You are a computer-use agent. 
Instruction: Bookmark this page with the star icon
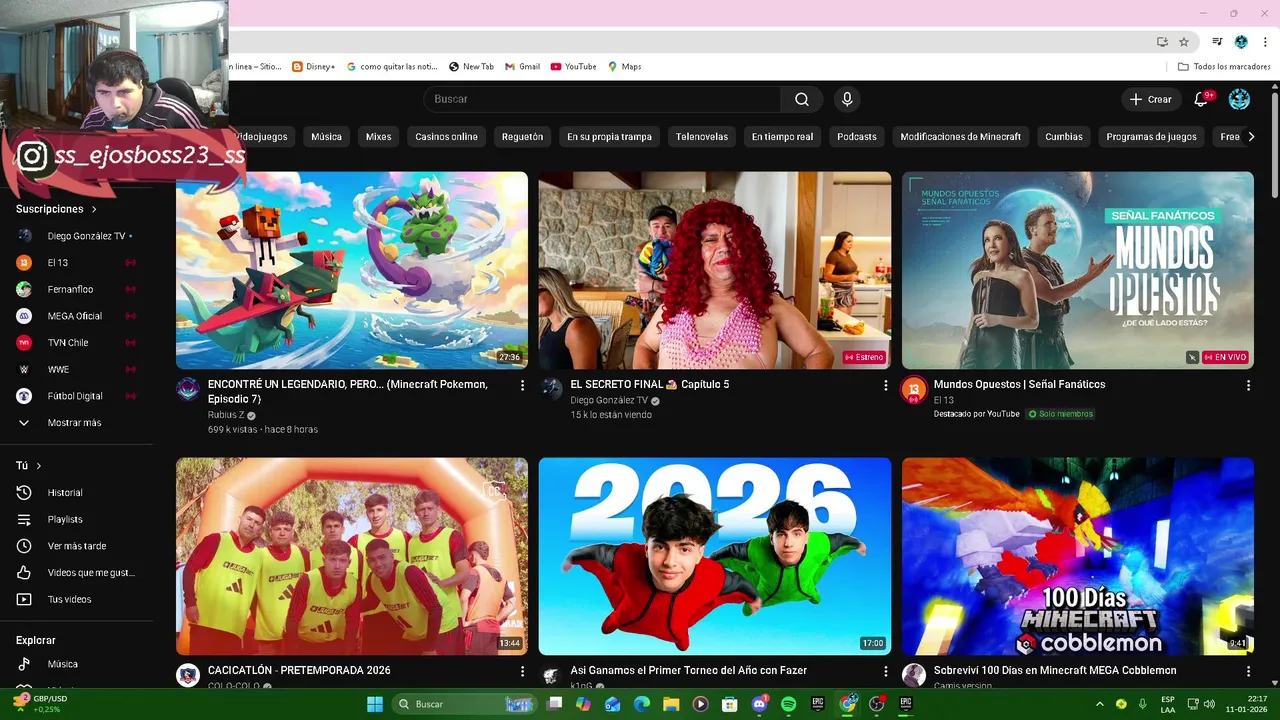(x=1184, y=42)
